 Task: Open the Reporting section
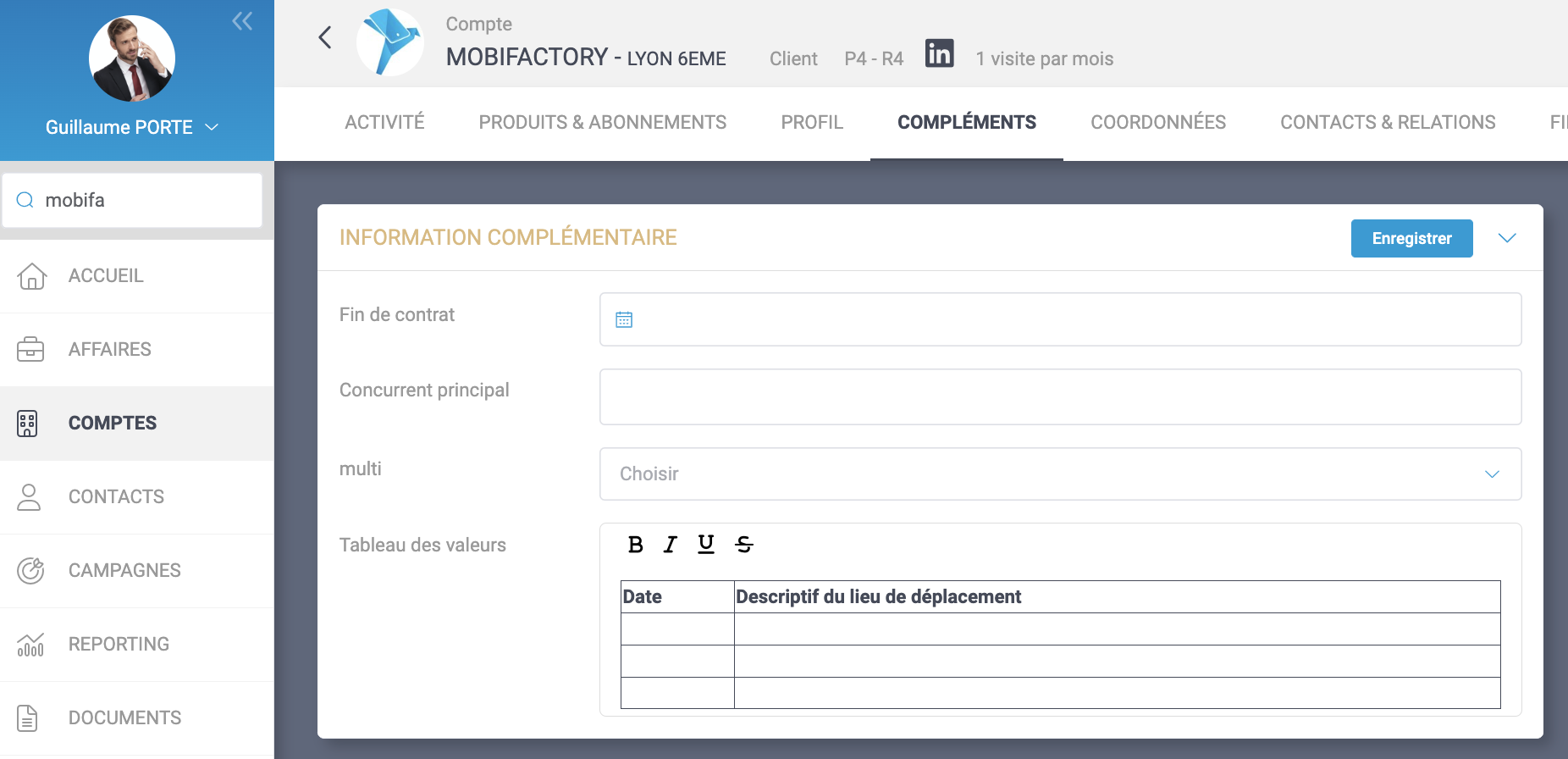119,645
